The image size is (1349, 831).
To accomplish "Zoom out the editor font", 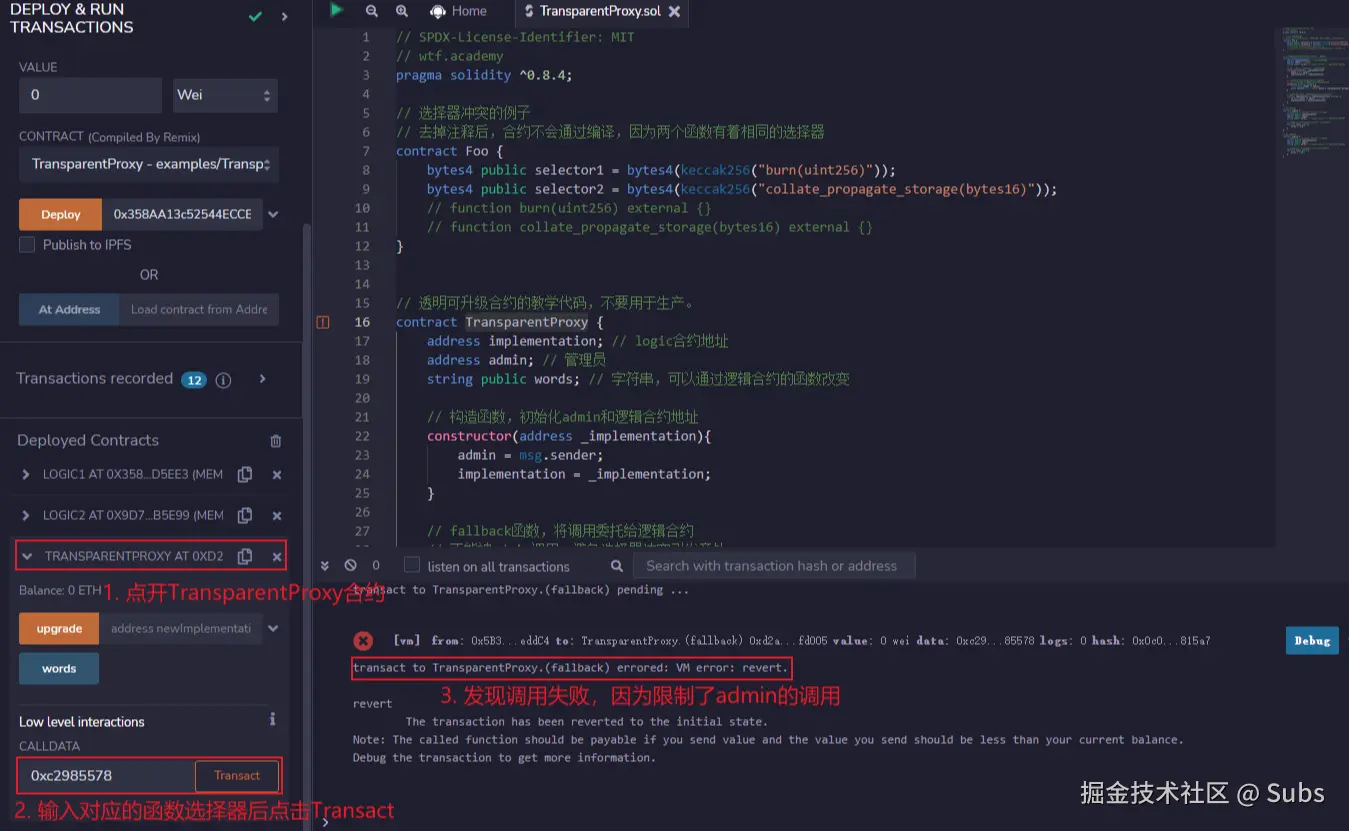I will [x=372, y=11].
